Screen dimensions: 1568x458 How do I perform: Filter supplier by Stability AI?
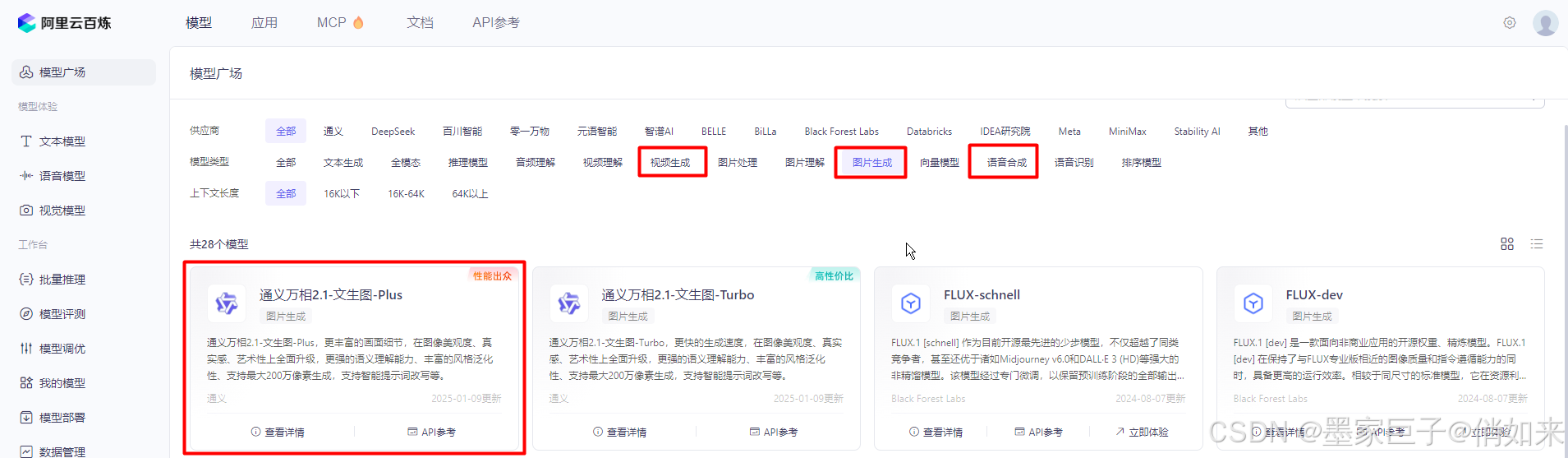(1197, 132)
